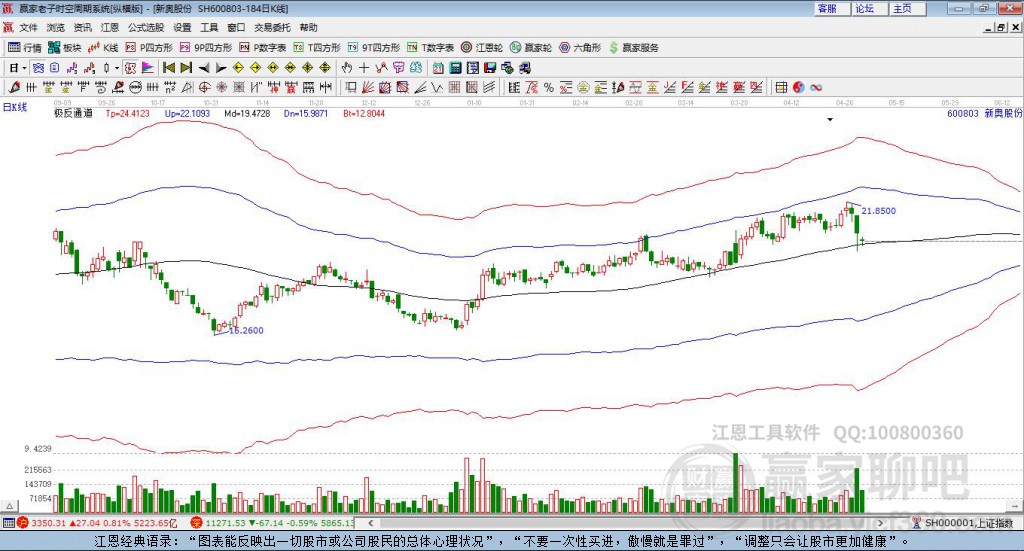
Task: Open the 9P四方形 tool
Action: click(x=206, y=48)
